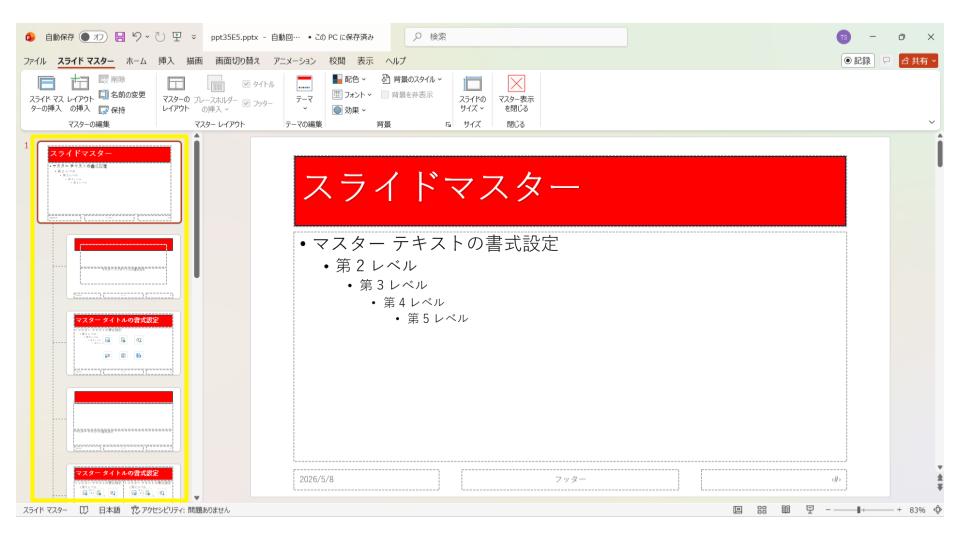Open the ファイル tab
The height and width of the screenshot is (540, 960).
35,61
